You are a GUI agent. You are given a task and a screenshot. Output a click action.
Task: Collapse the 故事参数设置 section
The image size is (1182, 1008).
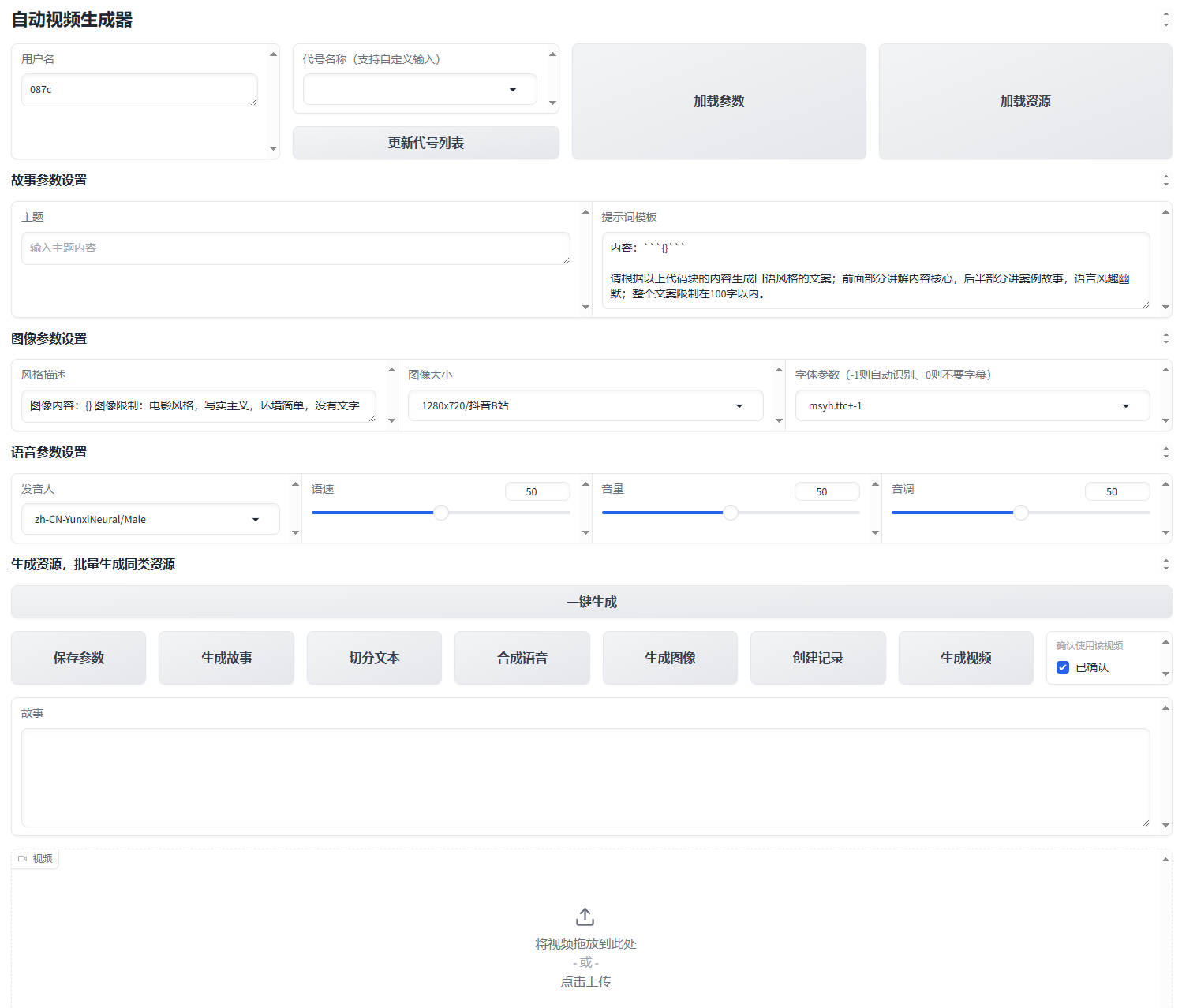pyautogui.click(x=1165, y=180)
